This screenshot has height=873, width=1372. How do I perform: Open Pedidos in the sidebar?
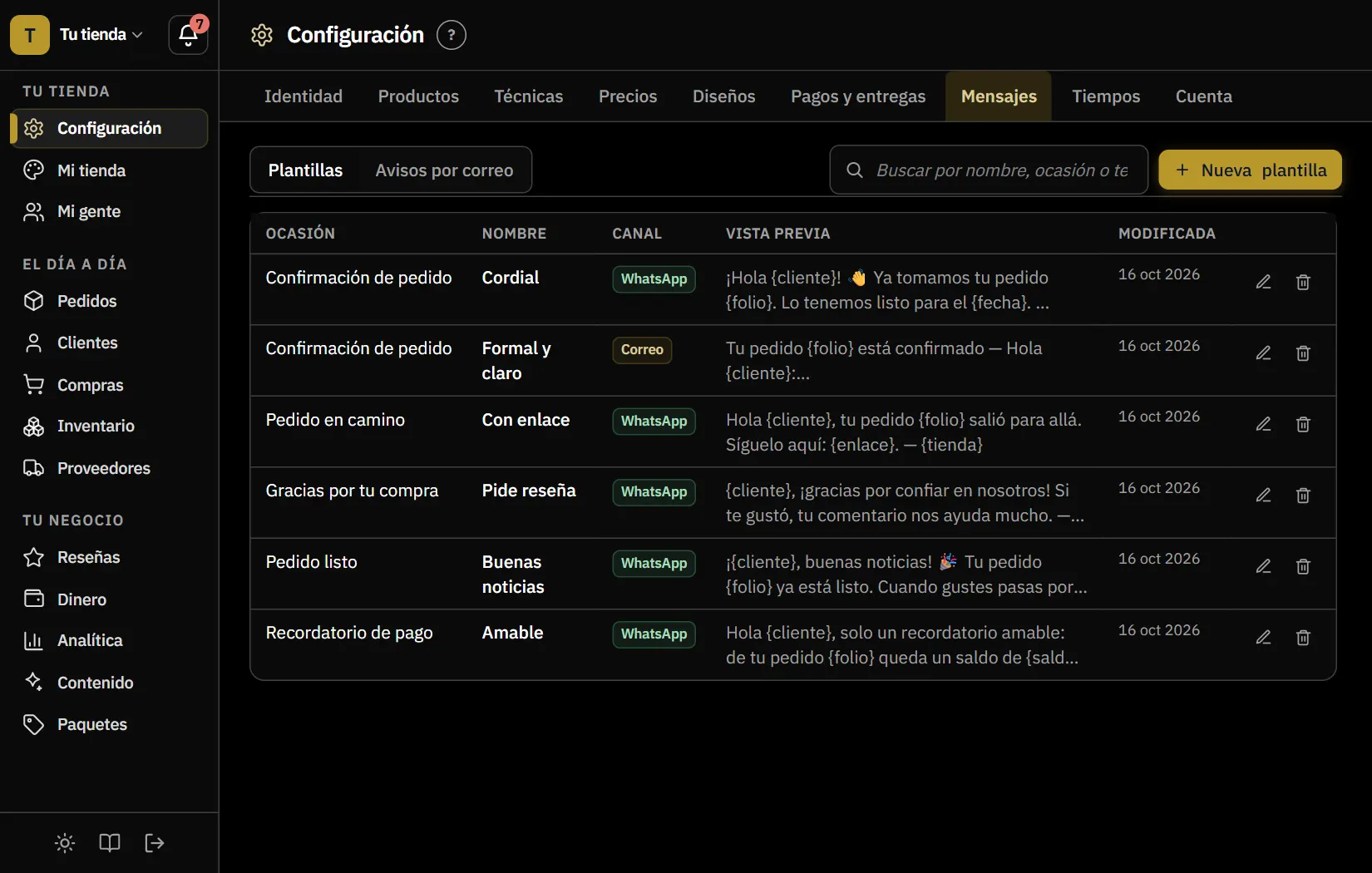click(x=109, y=301)
